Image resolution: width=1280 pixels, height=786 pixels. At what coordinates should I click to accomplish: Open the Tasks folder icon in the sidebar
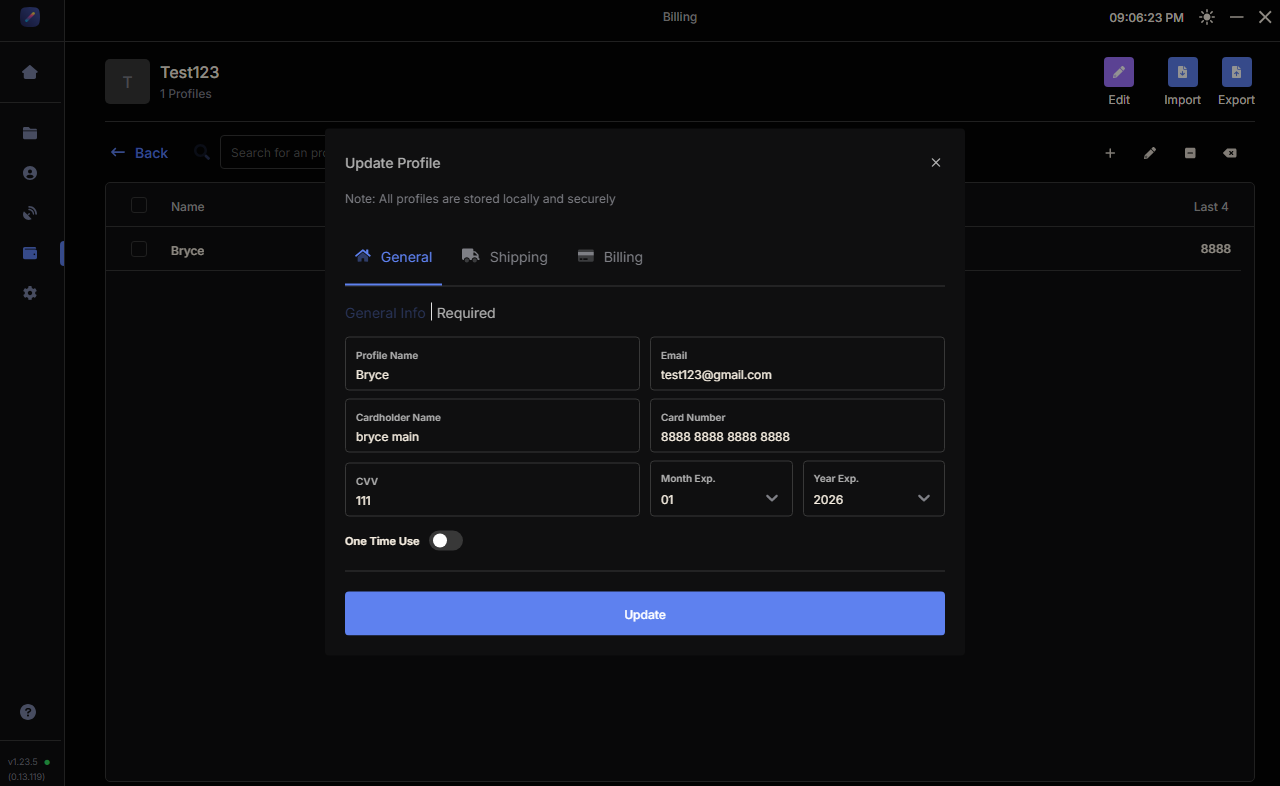point(30,132)
